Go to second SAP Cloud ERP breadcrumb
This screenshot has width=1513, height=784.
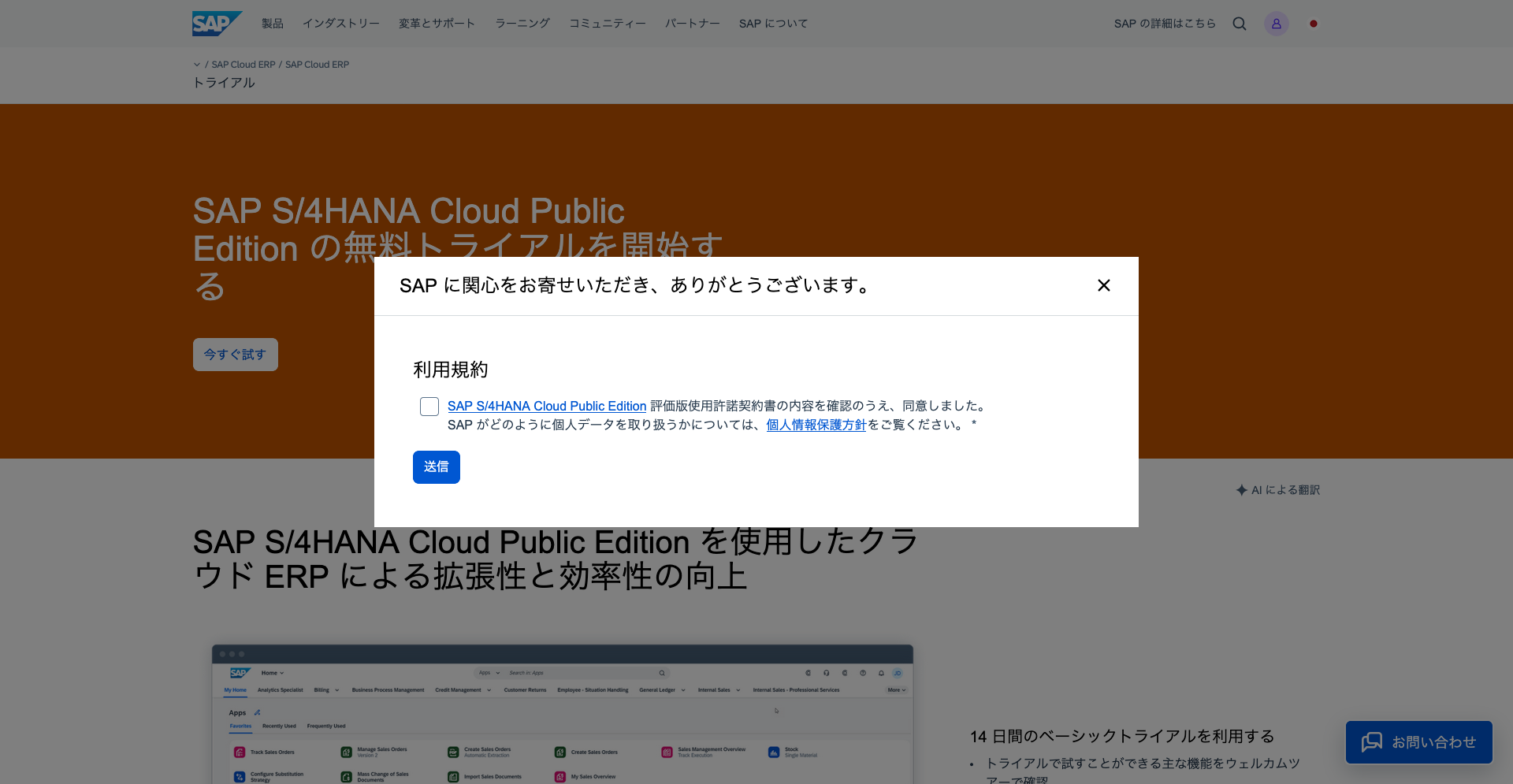[317, 65]
